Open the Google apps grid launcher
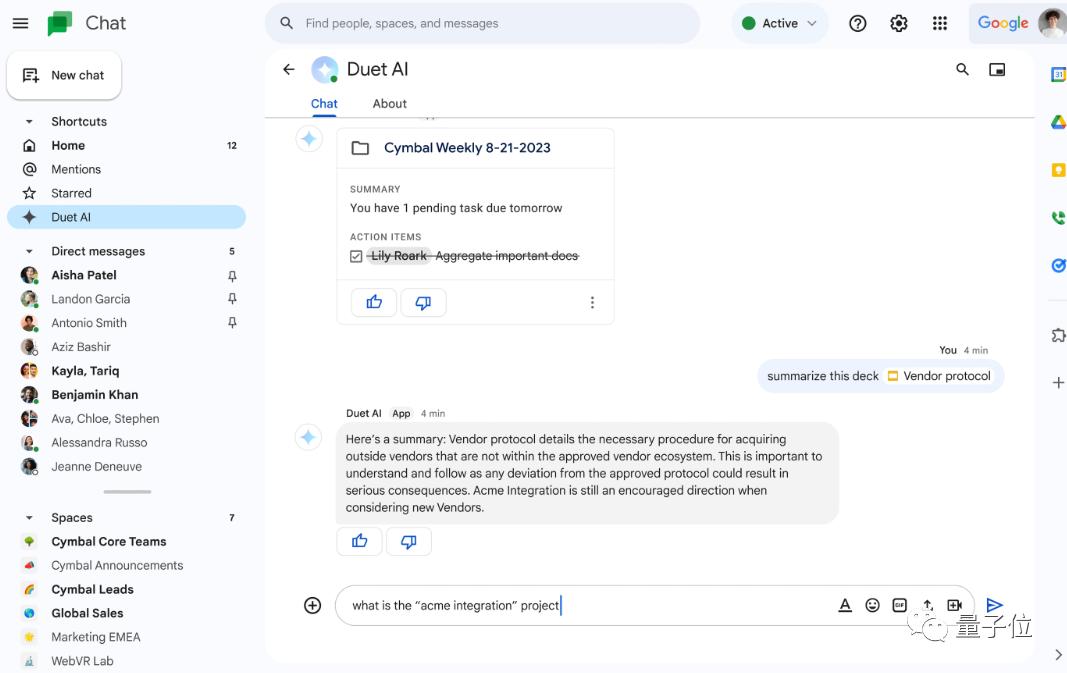The width and height of the screenshot is (1067, 673). [x=939, y=23]
